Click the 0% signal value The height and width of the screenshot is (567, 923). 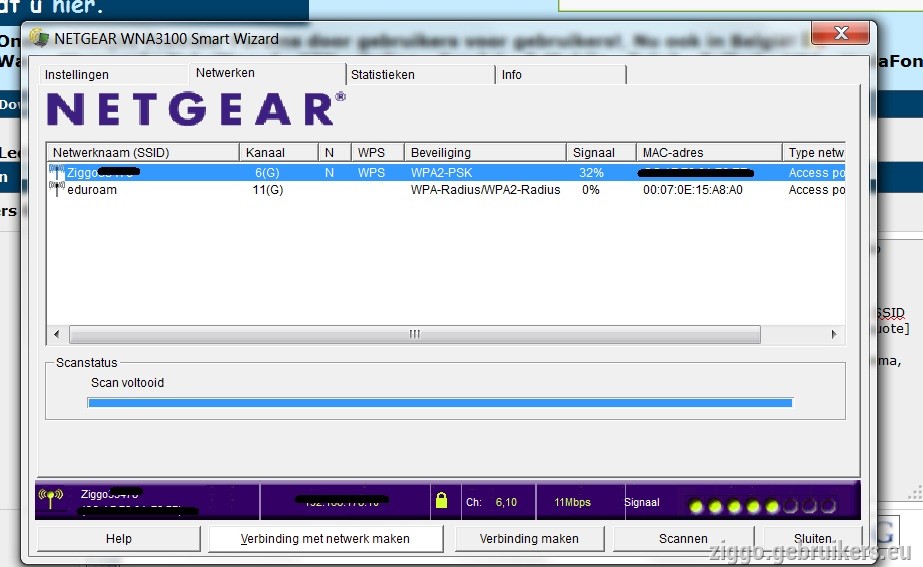(x=591, y=190)
